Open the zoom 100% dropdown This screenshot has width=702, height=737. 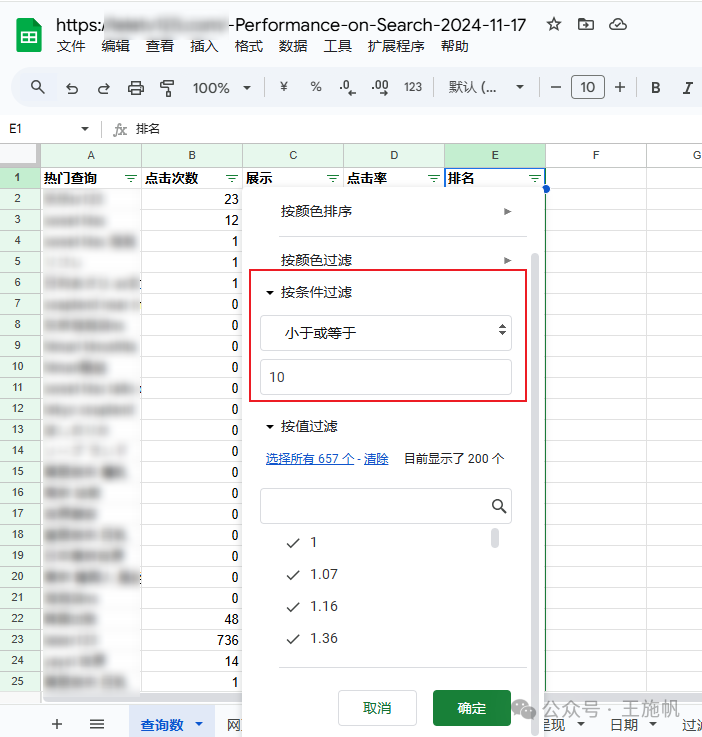222,88
